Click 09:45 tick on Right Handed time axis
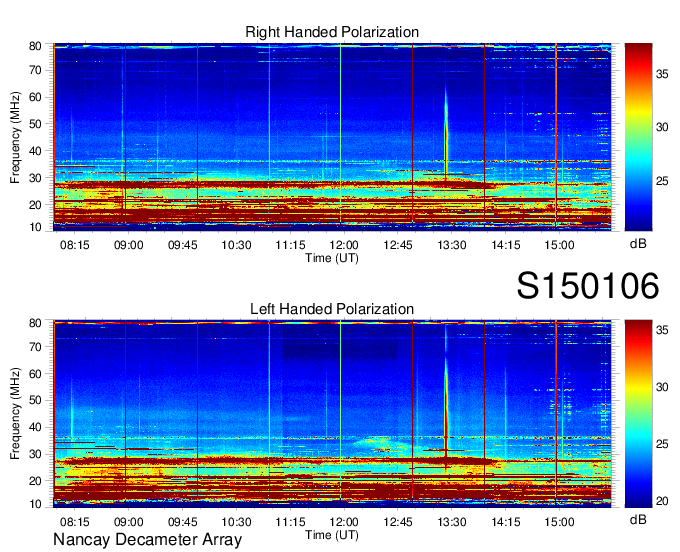 [183, 245]
